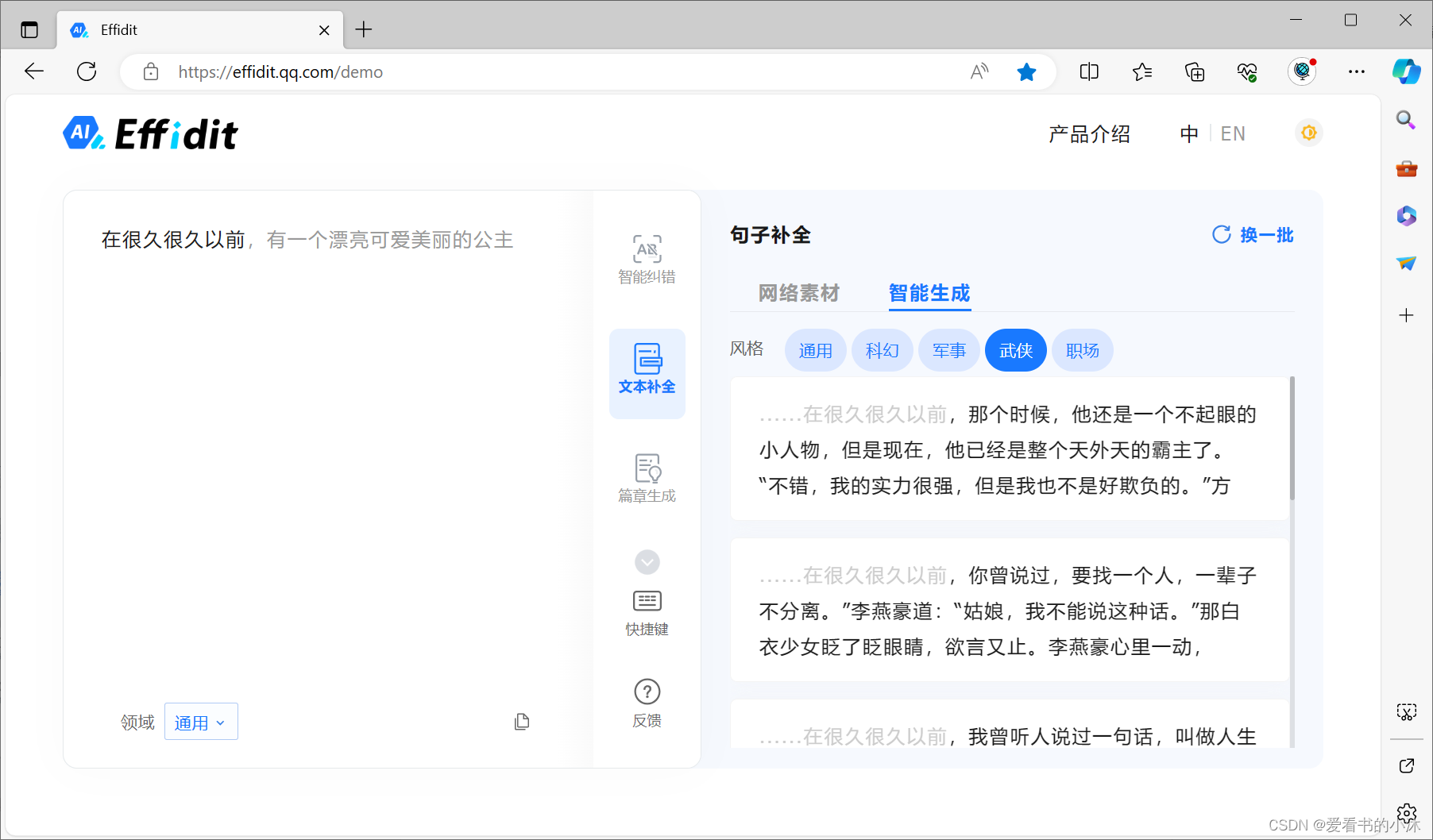
Task: Close the Effidit tab
Action: tap(324, 30)
